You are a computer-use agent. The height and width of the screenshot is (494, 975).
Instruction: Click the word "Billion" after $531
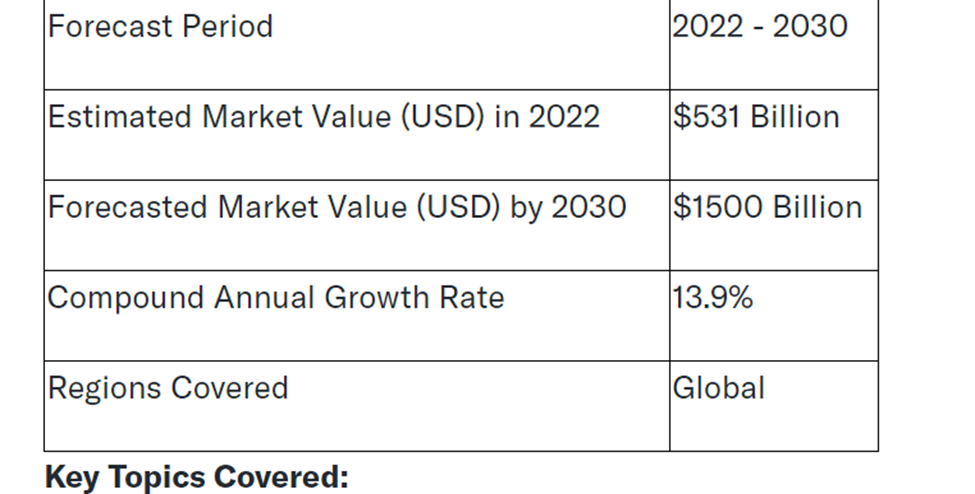click(793, 117)
